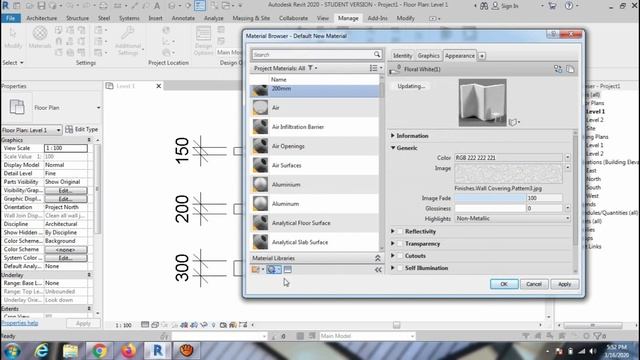This screenshot has width=640, height=360.
Task: Click the Save icon in Quick Access Toolbar
Action: coord(41,6)
